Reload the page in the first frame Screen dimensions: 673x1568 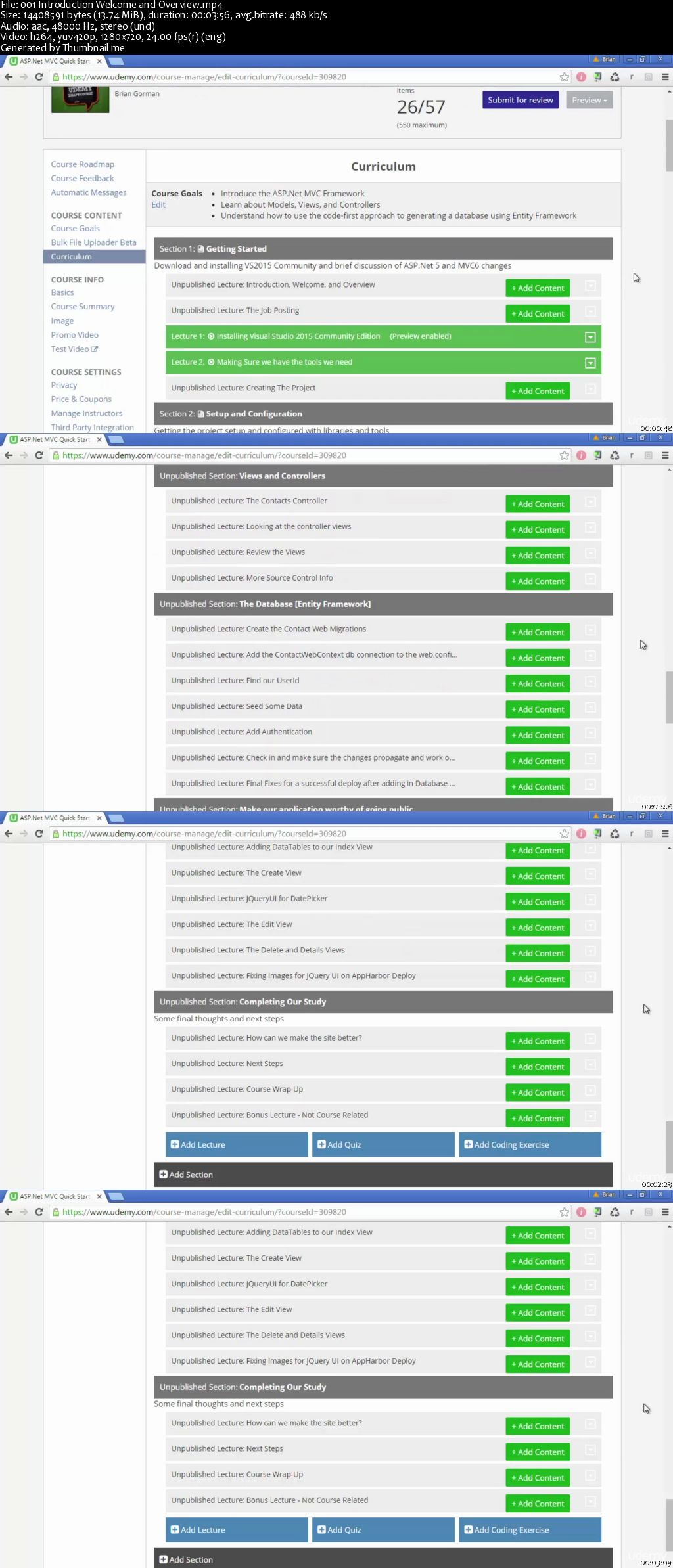coord(39,77)
